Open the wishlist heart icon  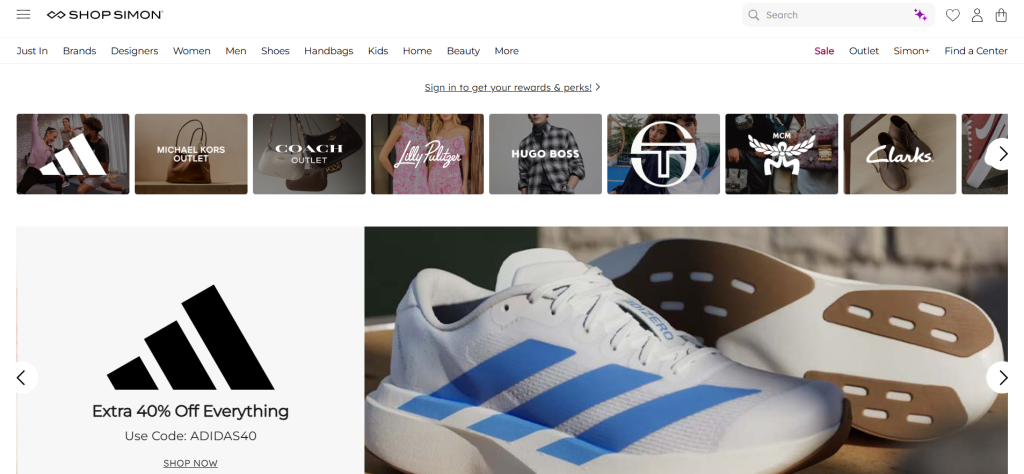point(953,15)
